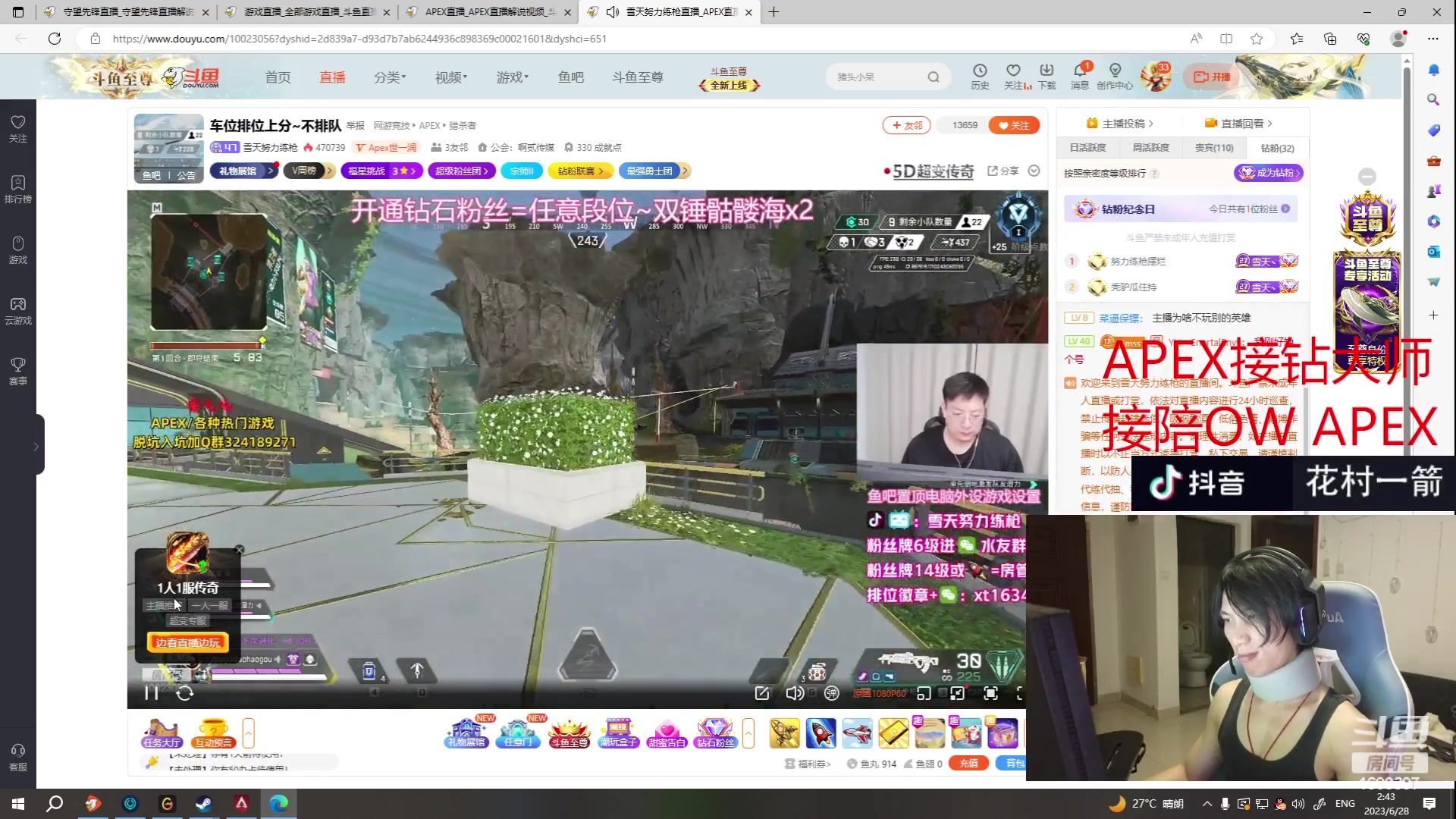Expand activity list chevron beside 钻石粉丝
Image resolution: width=1456 pixels, height=819 pixels.
tap(748, 733)
